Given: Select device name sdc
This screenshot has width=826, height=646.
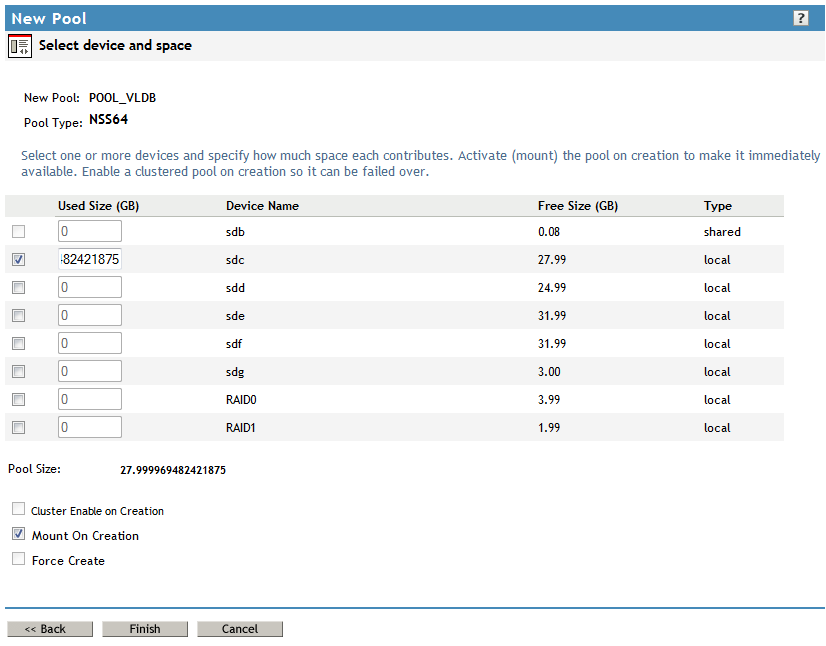Looking at the screenshot, I should (x=235, y=260).
